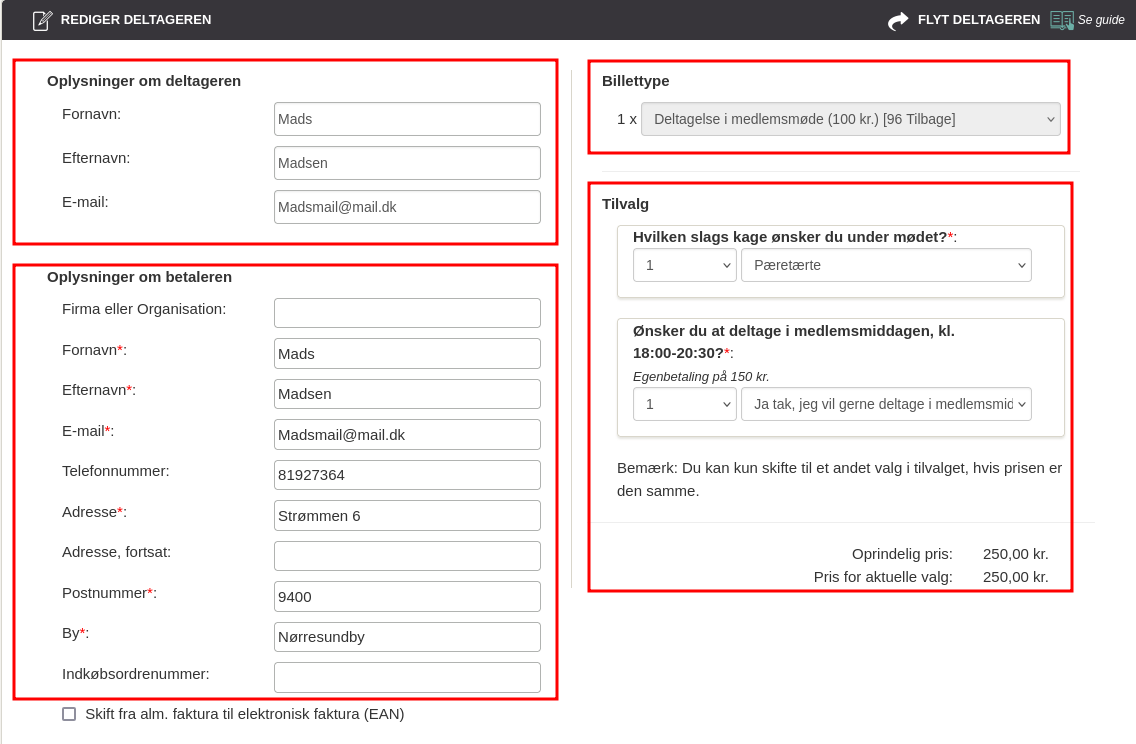Open the Se guide link
This screenshot has height=744, width=1136.
(x=1100, y=20)
